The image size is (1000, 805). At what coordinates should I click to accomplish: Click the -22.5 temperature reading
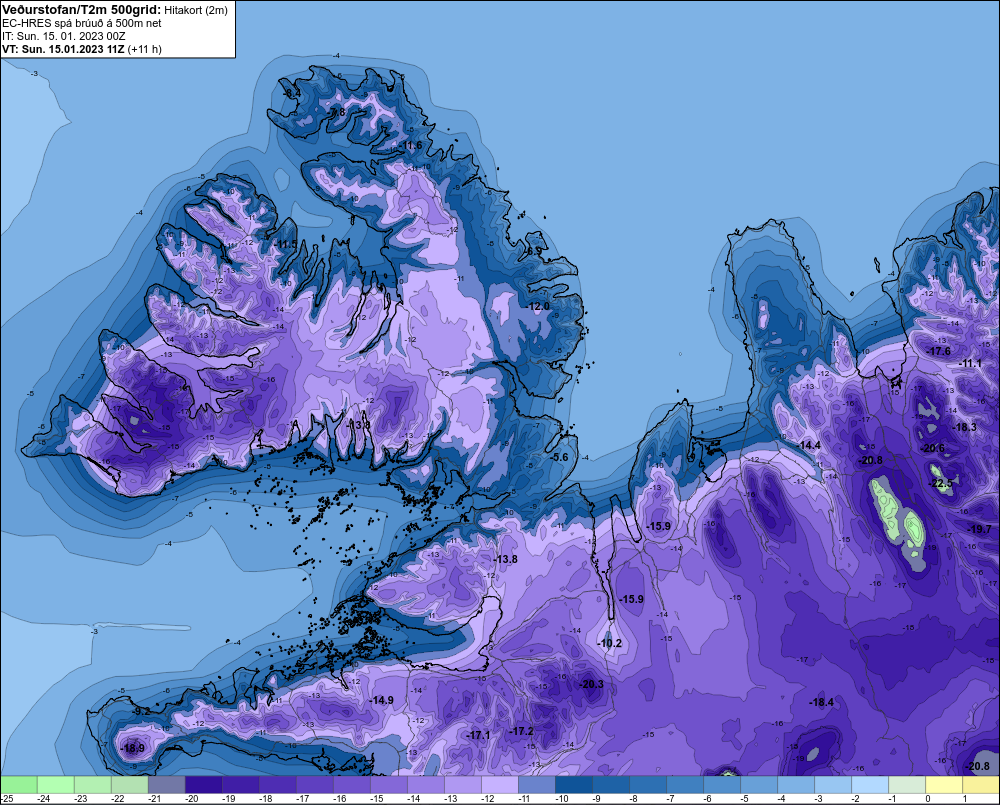tap(941, 484)
